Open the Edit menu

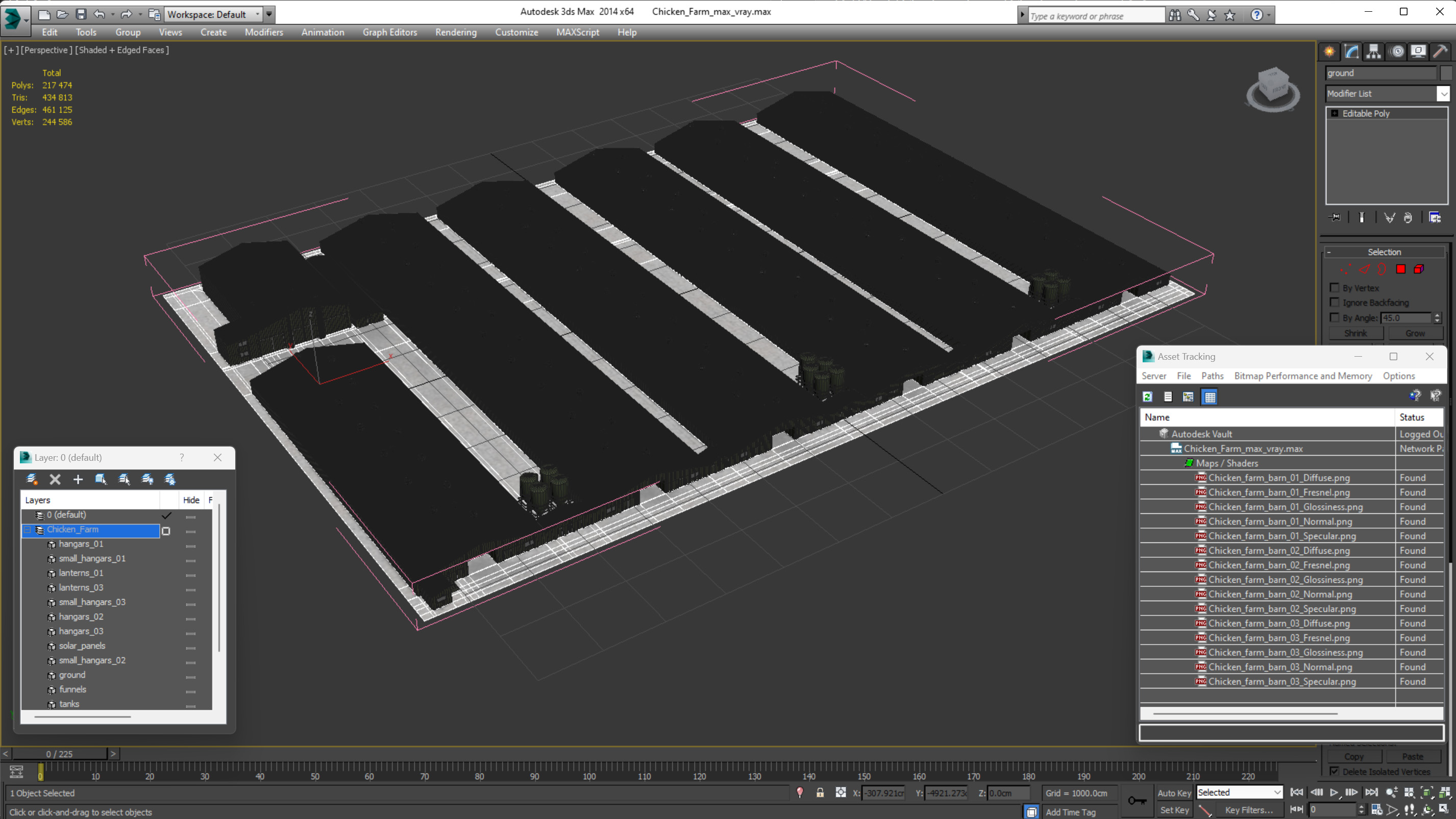pyautogui.click(x=49, y=32)
